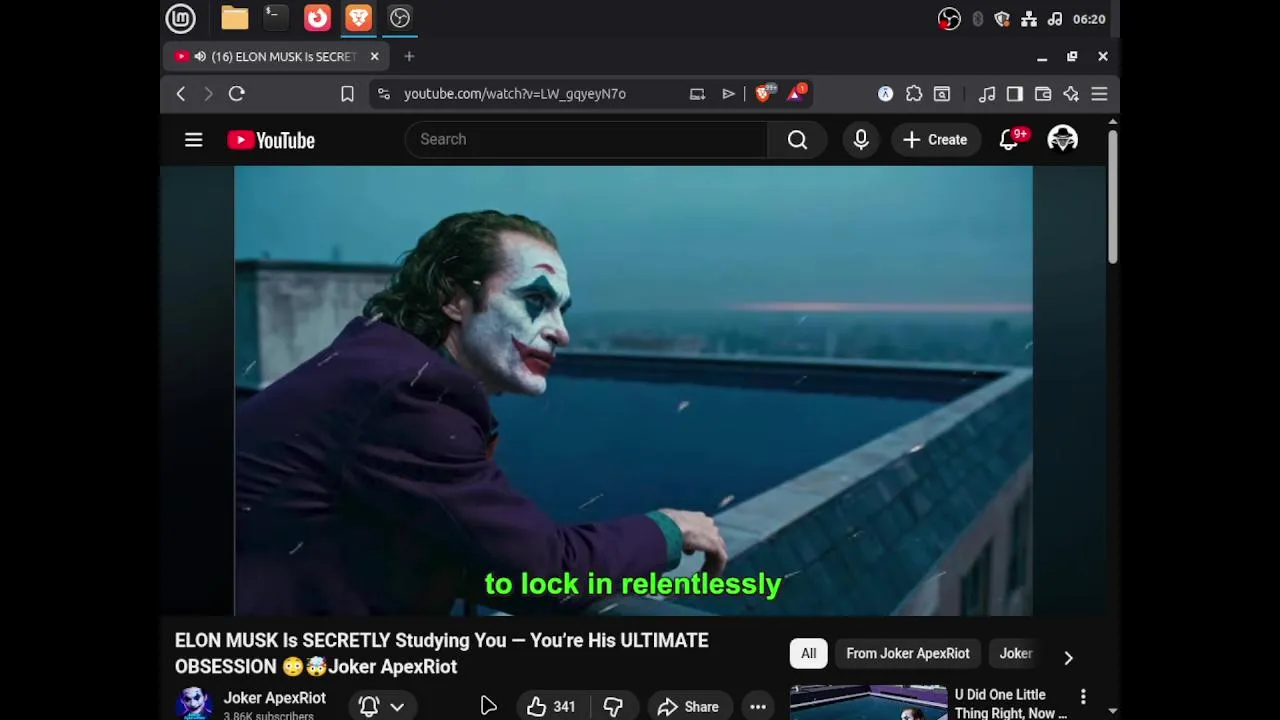1280x720 pixels.
Task: Open Joker ApexRiot channel name
Action: [275, 698]
